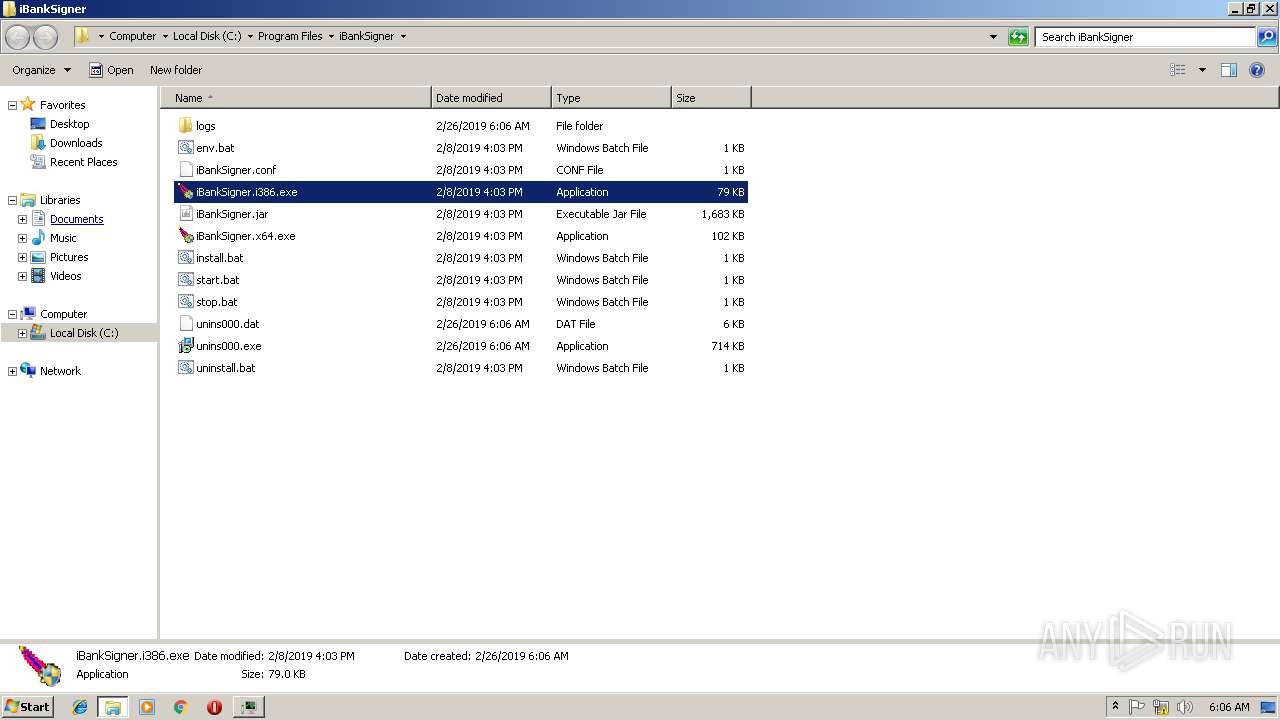1280x720 pixels.
Task: Select the uninstall.bat file icon
Action: point(185,368)
